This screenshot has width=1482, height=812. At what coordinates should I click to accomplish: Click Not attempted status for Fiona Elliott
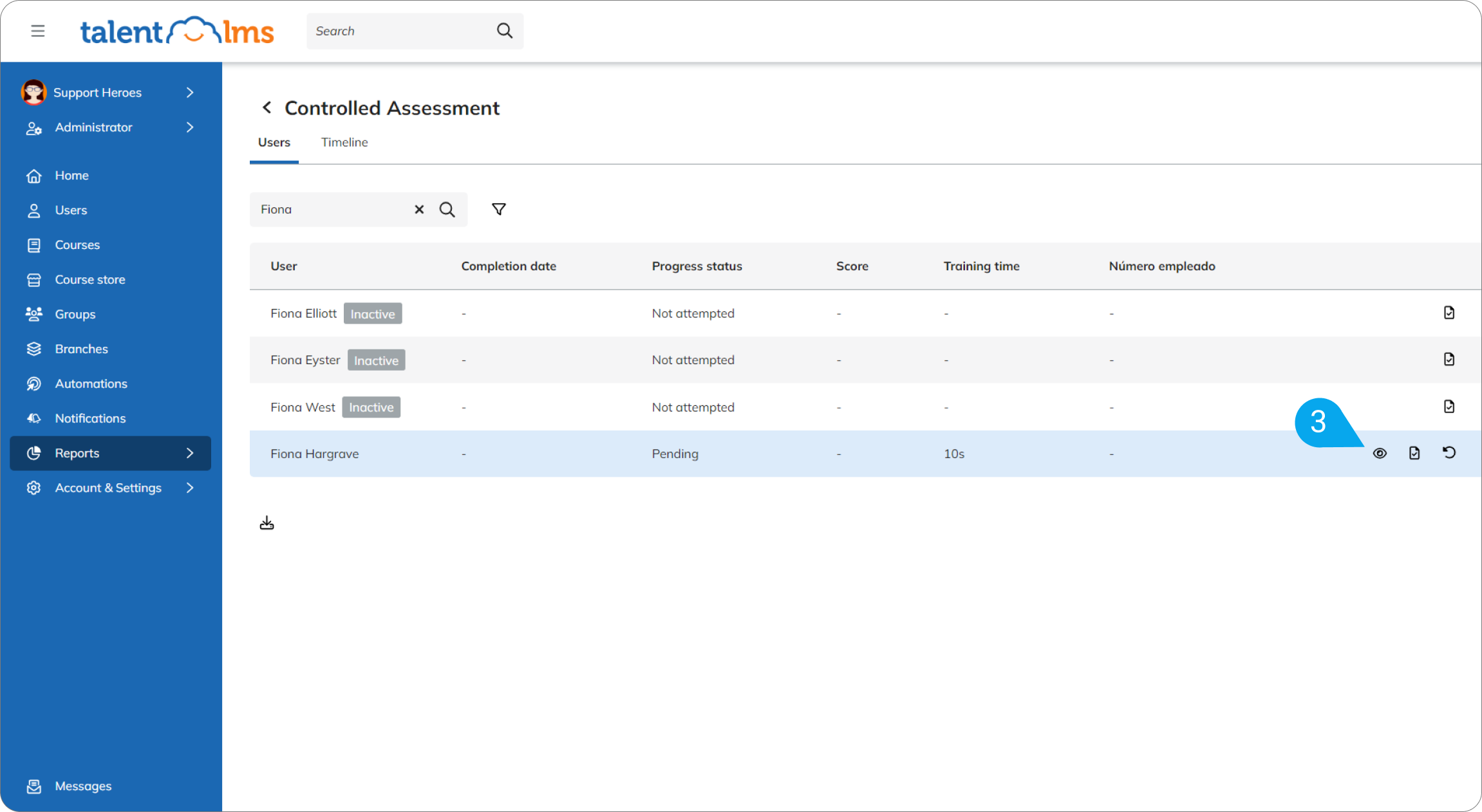tap(693, 314)
